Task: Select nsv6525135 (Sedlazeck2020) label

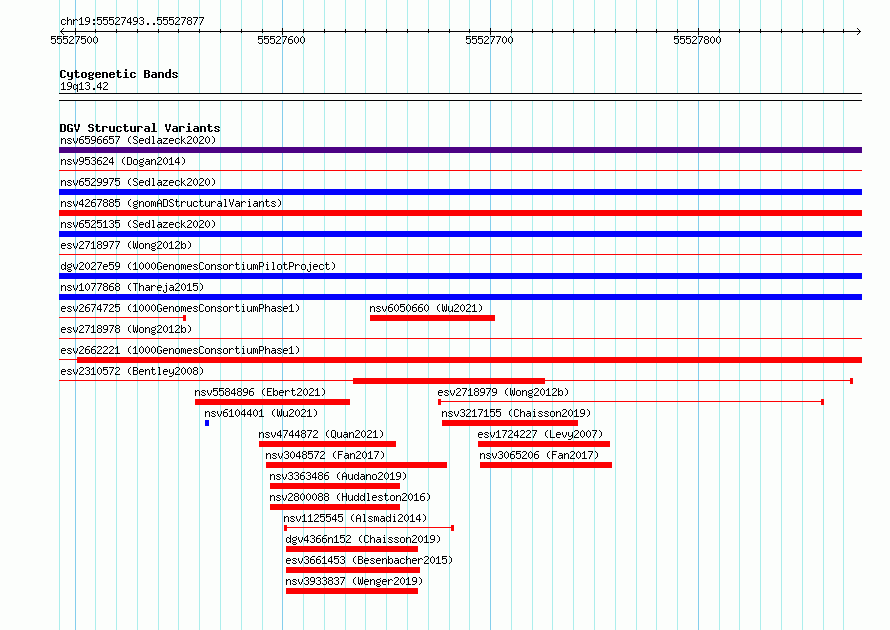Action: [138, 224]
